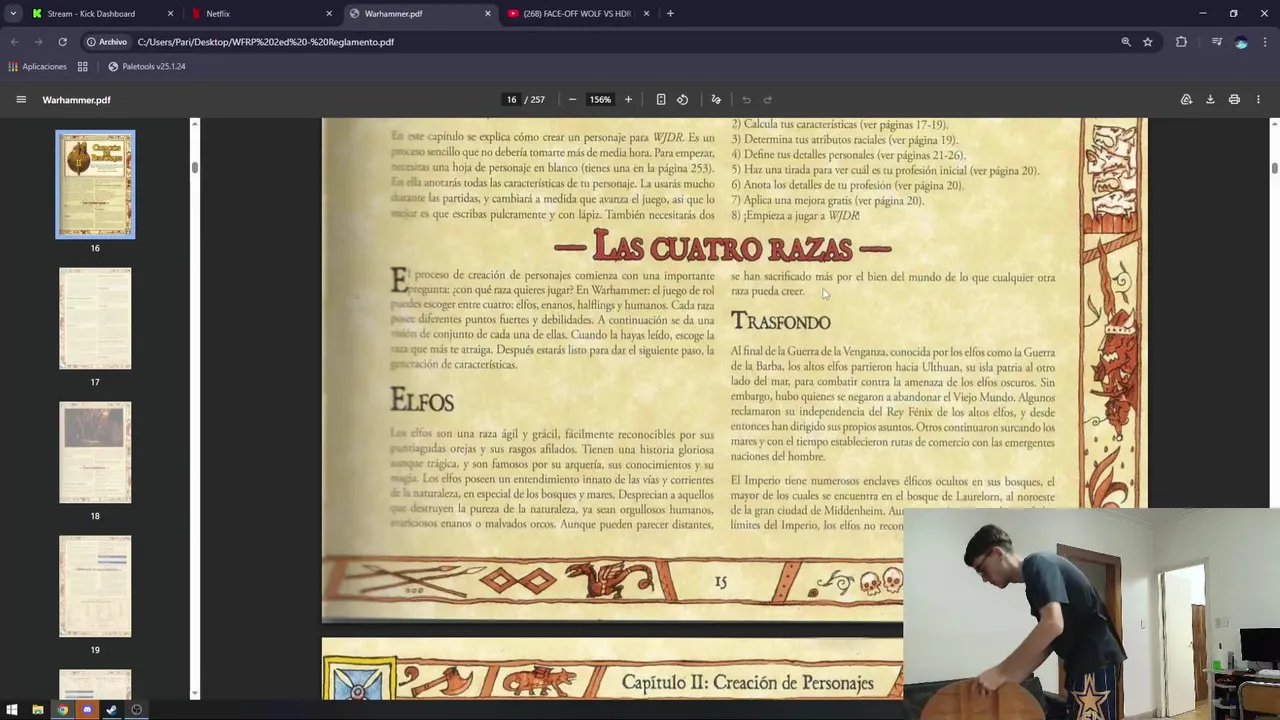Click the Archivo site info chip
The width and height of the screenshot is (1280, 720).
point(107,42)
